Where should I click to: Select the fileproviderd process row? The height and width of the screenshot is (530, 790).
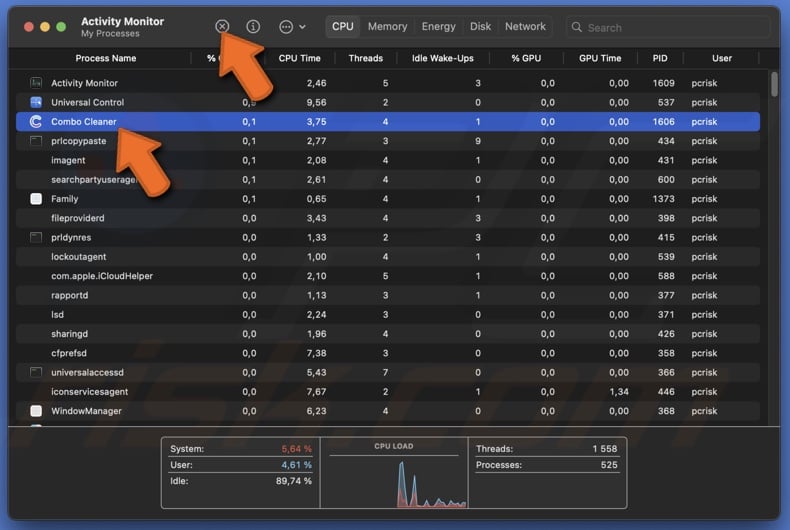388,218
